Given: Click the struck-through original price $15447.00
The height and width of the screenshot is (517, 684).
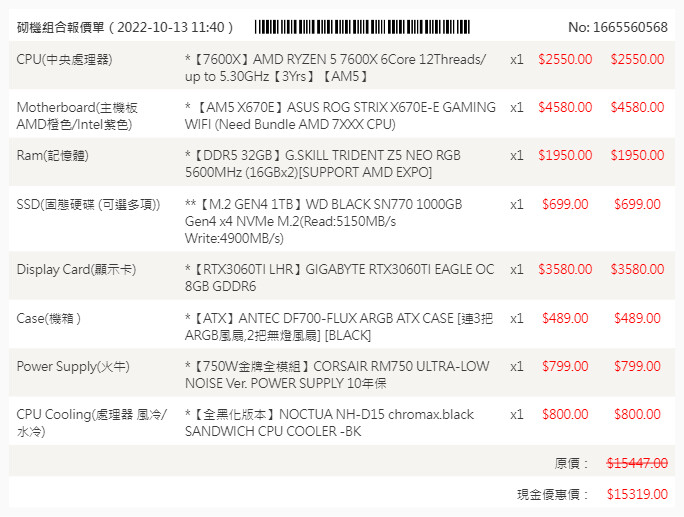Looking at the screenshot, I should pos(637,463).
